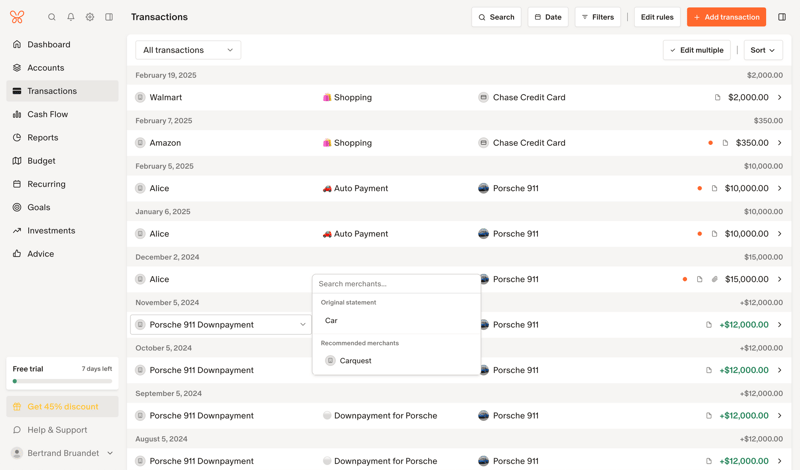The image size is (800, 470).
Task: Go to Dashboard
Action: point(62,44)
